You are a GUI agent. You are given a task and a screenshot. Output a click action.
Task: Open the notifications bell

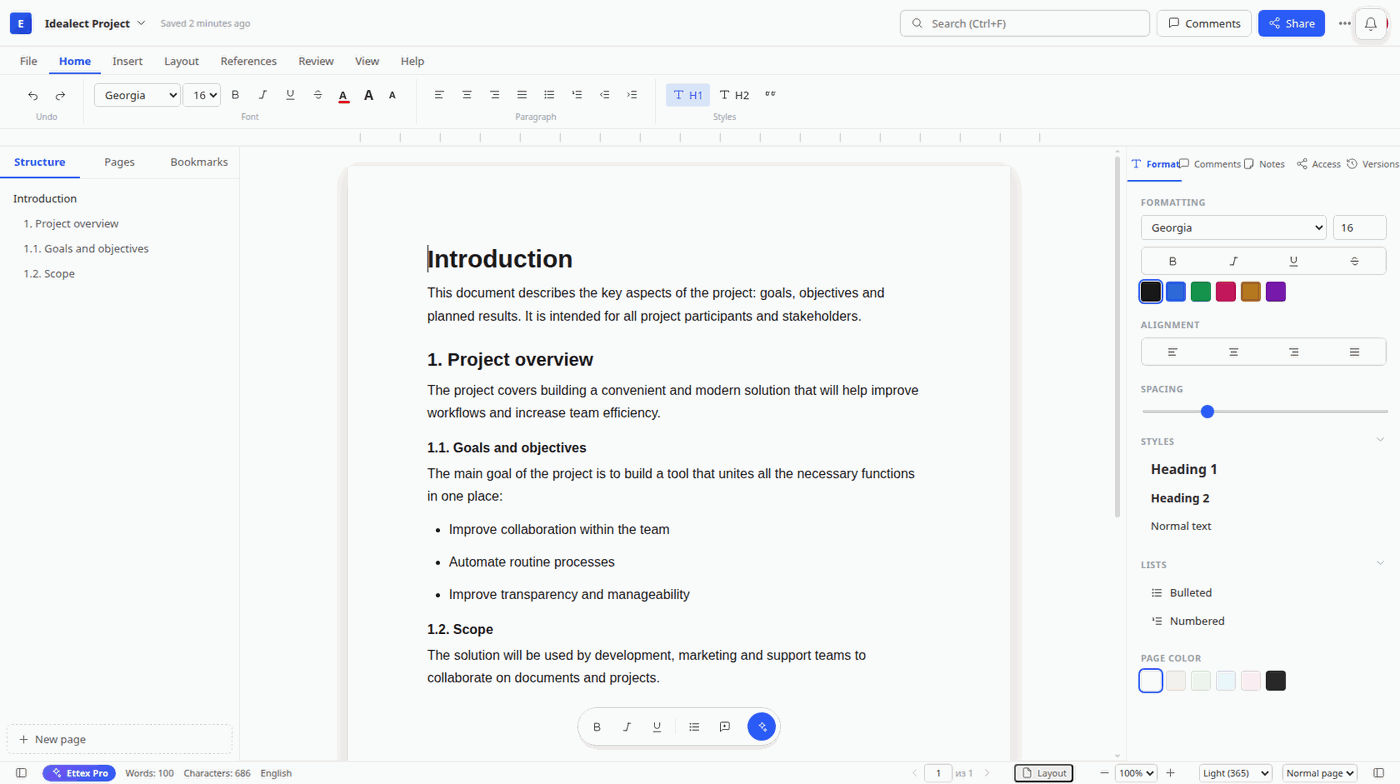[x=1371, y=24]
